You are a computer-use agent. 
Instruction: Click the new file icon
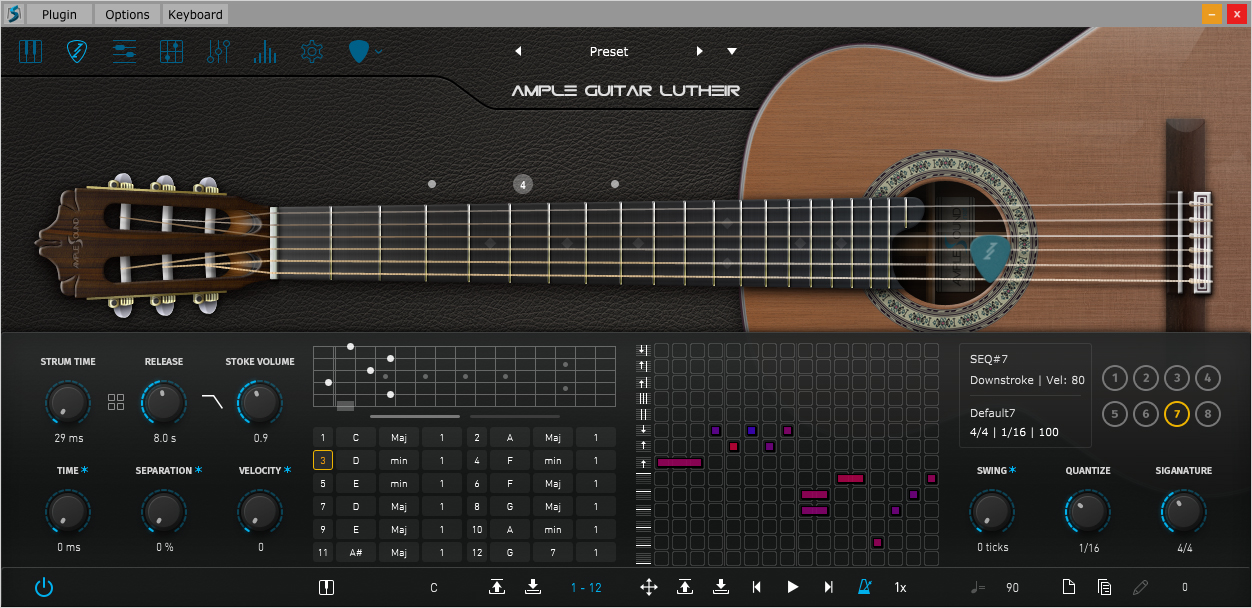(x=1069, y=587)
